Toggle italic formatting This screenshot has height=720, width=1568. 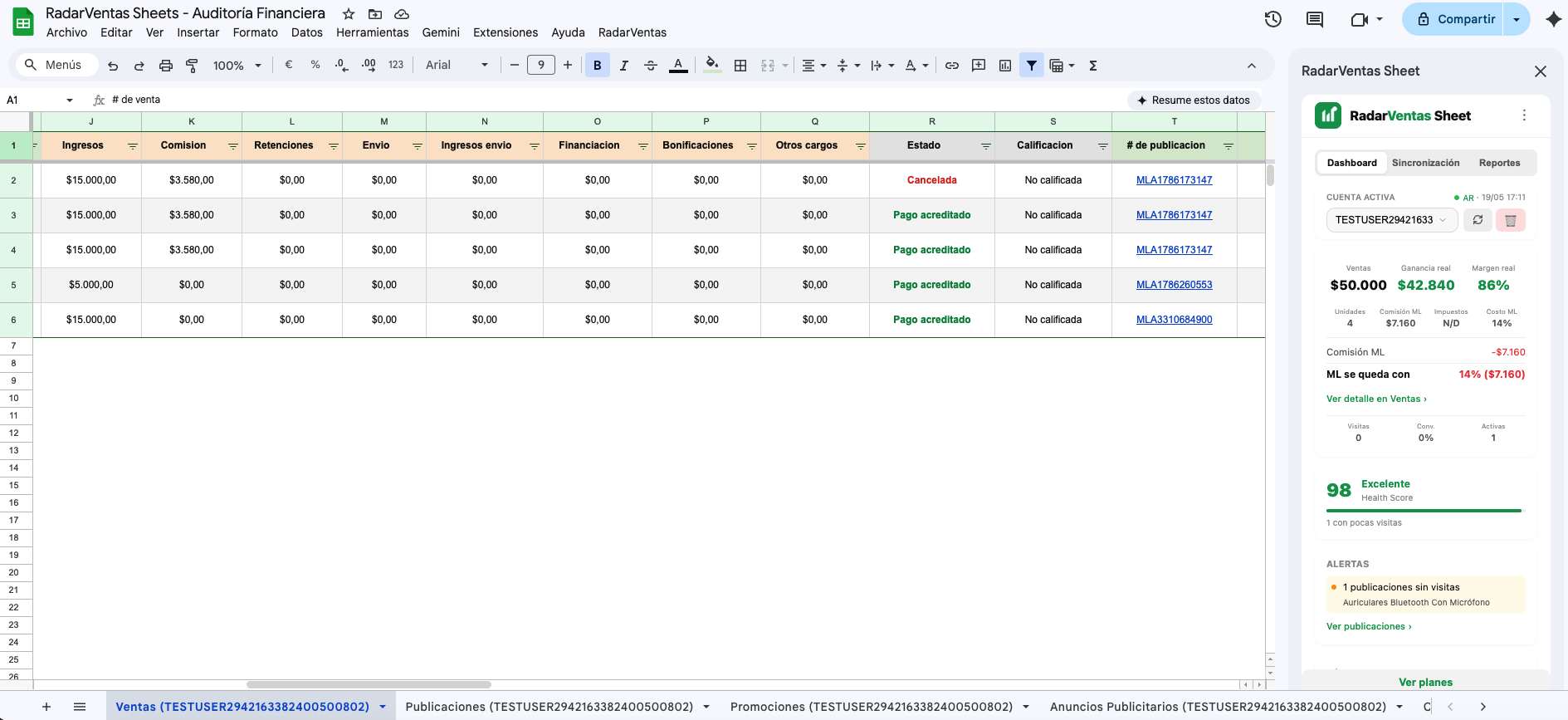624,65
